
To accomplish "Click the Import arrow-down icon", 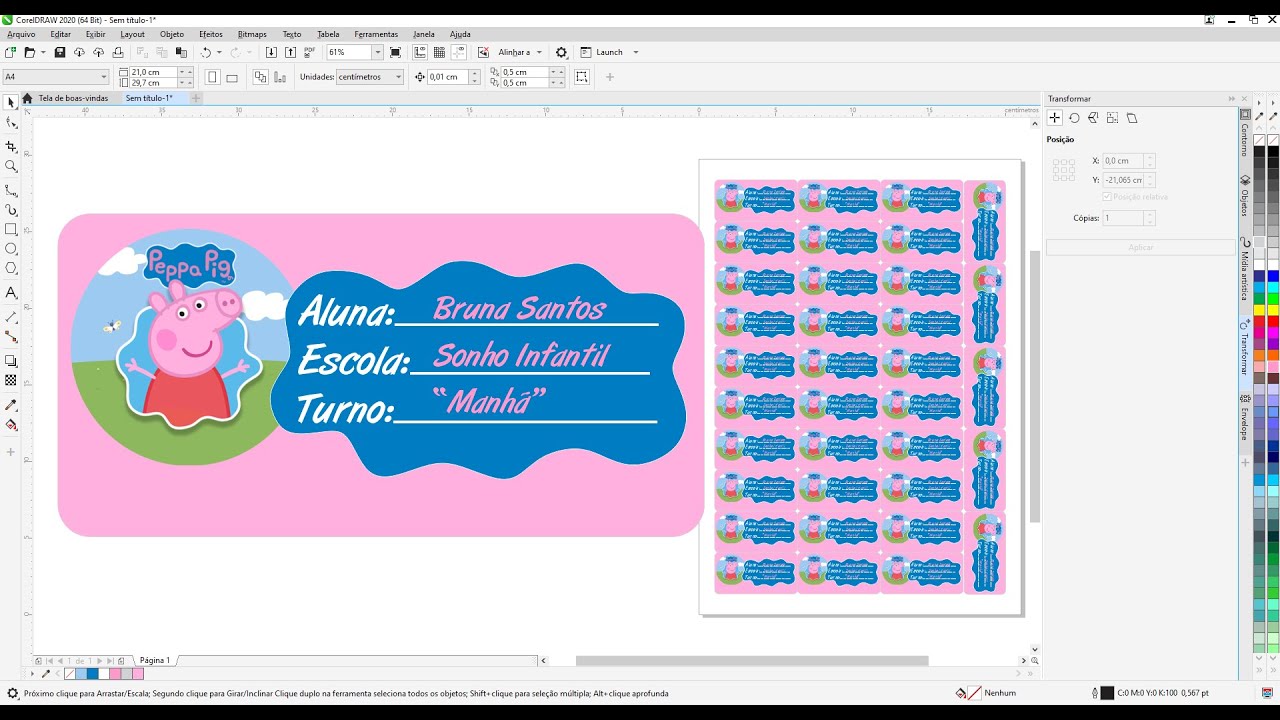I will [x=271, y=52].
